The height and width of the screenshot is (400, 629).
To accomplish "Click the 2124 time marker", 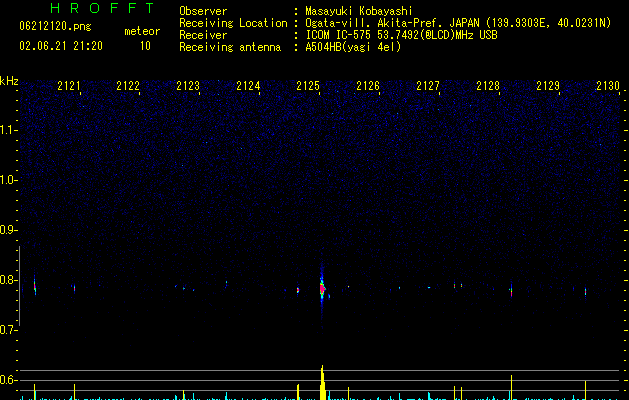I will click(248, 85).
